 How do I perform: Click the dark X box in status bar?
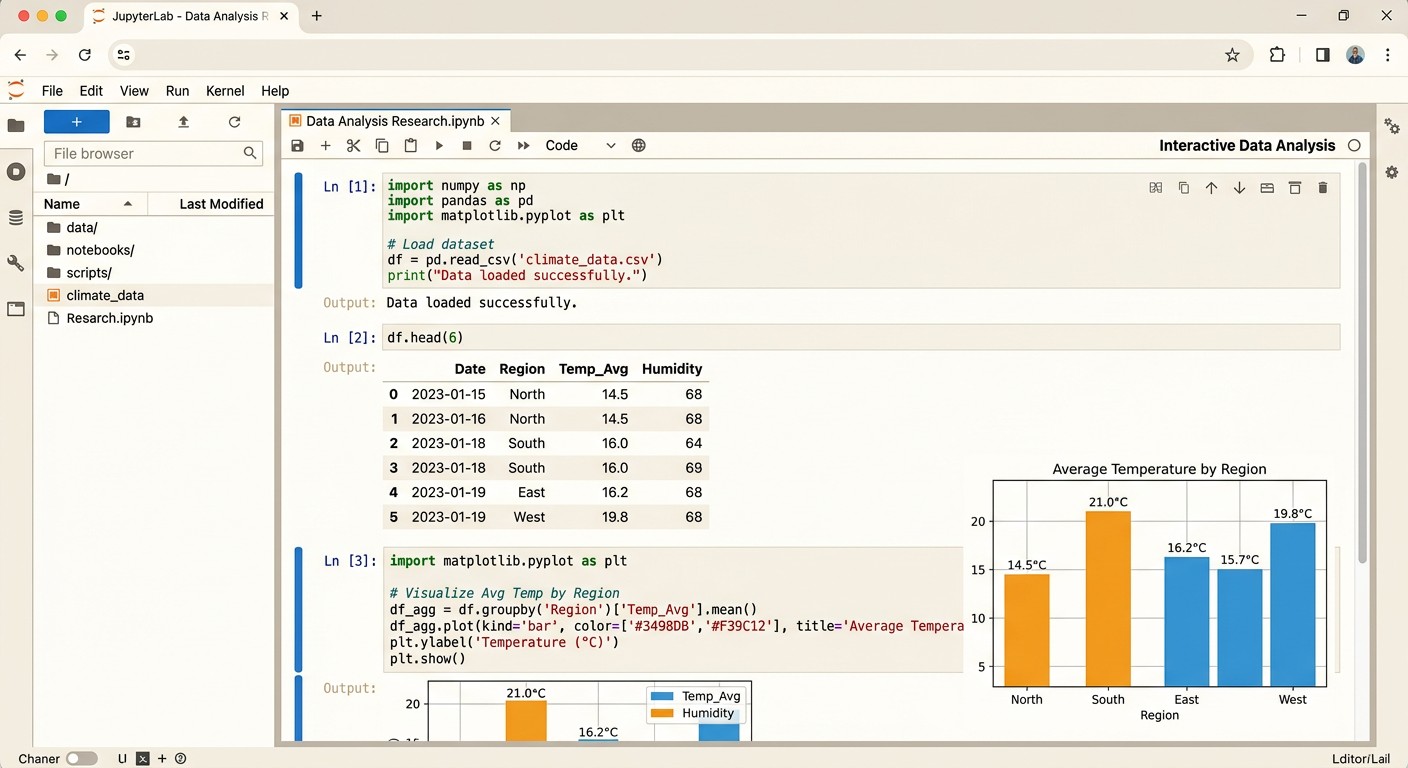(x=142, y=759)
